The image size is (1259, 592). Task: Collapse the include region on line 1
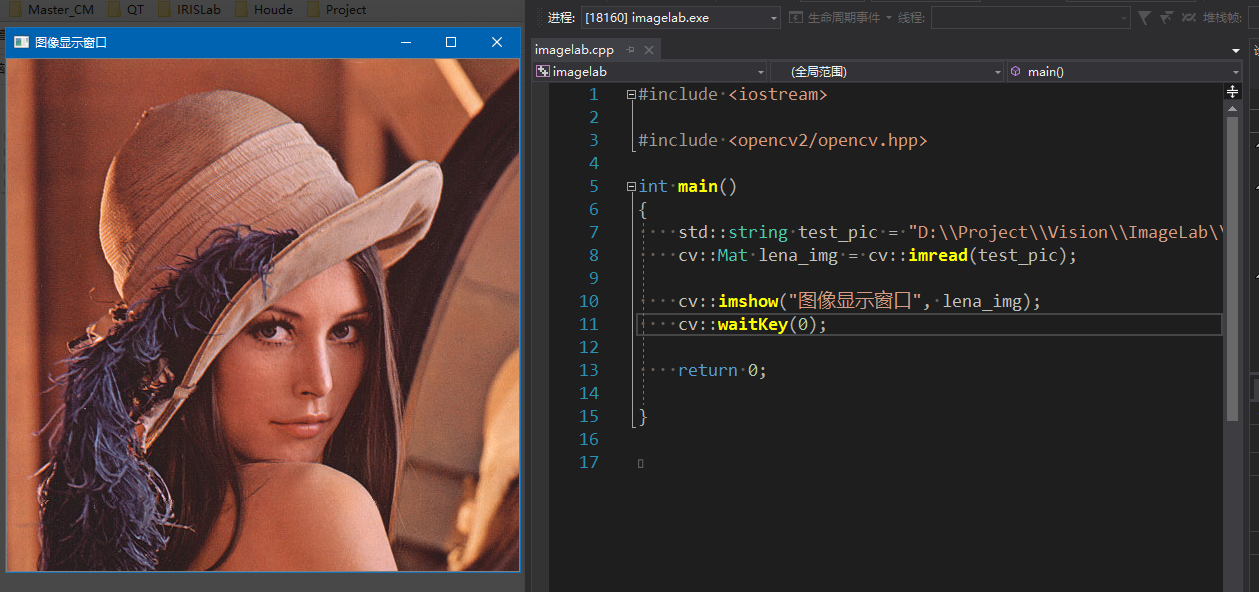pos(630,93)
